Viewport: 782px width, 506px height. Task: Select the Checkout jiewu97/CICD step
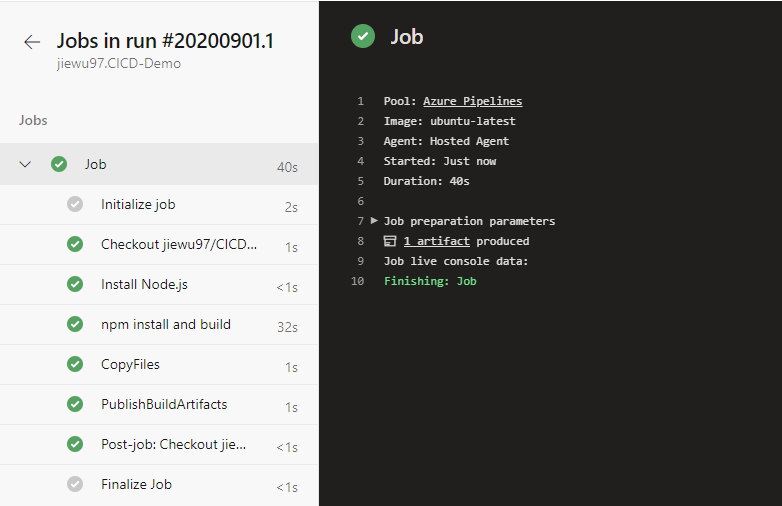pos(159,245)
